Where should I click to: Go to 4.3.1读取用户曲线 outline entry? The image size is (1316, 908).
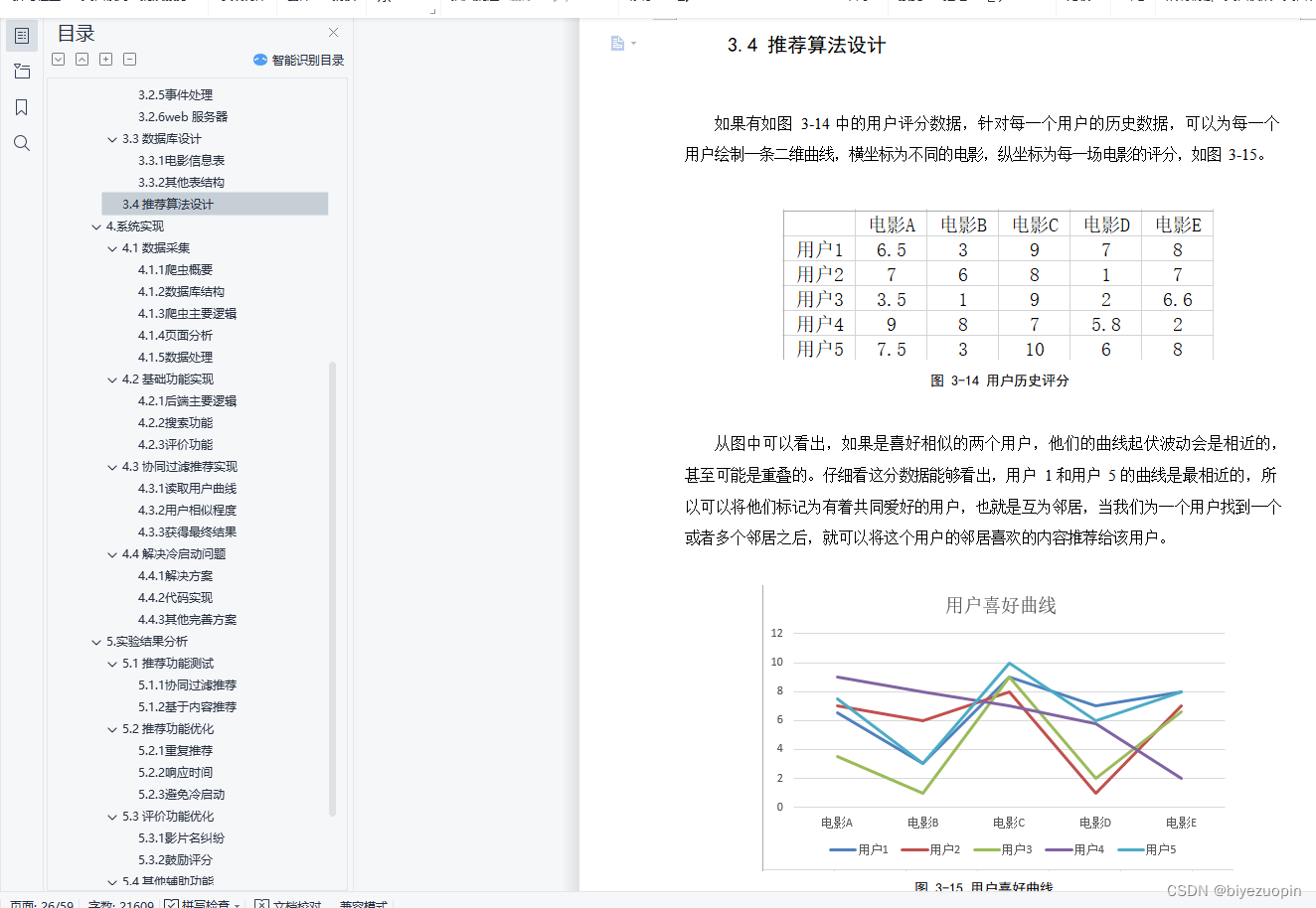[x=187, y=489]
